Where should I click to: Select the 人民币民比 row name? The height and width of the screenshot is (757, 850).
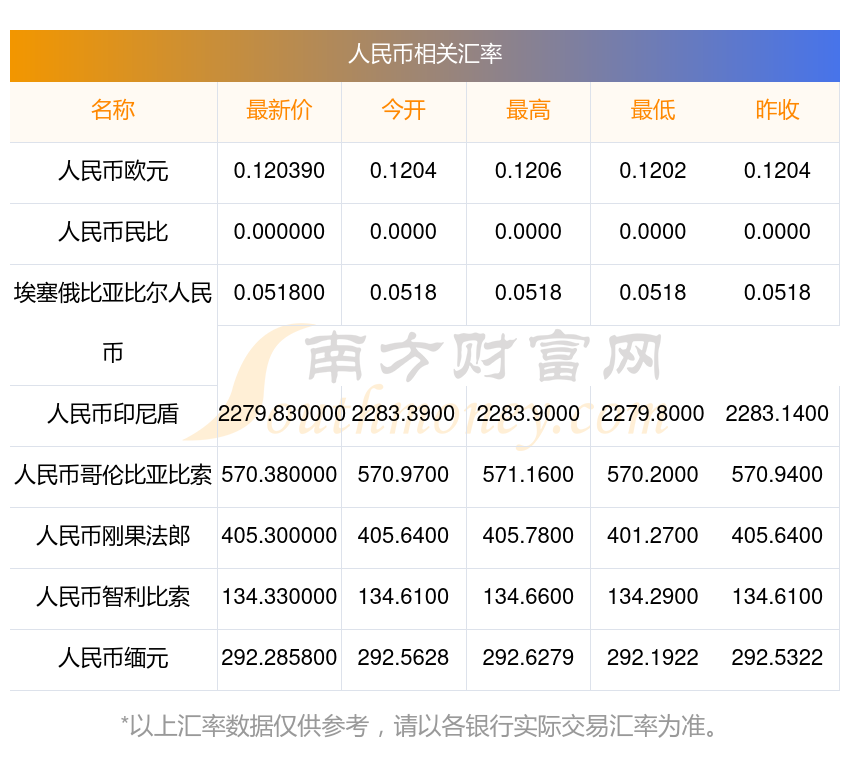point(113,232)
